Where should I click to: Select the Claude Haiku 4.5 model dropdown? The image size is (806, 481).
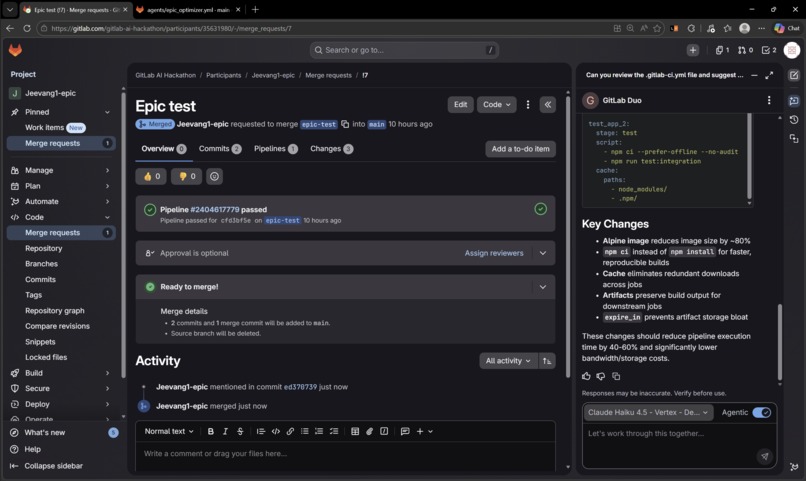648,413
